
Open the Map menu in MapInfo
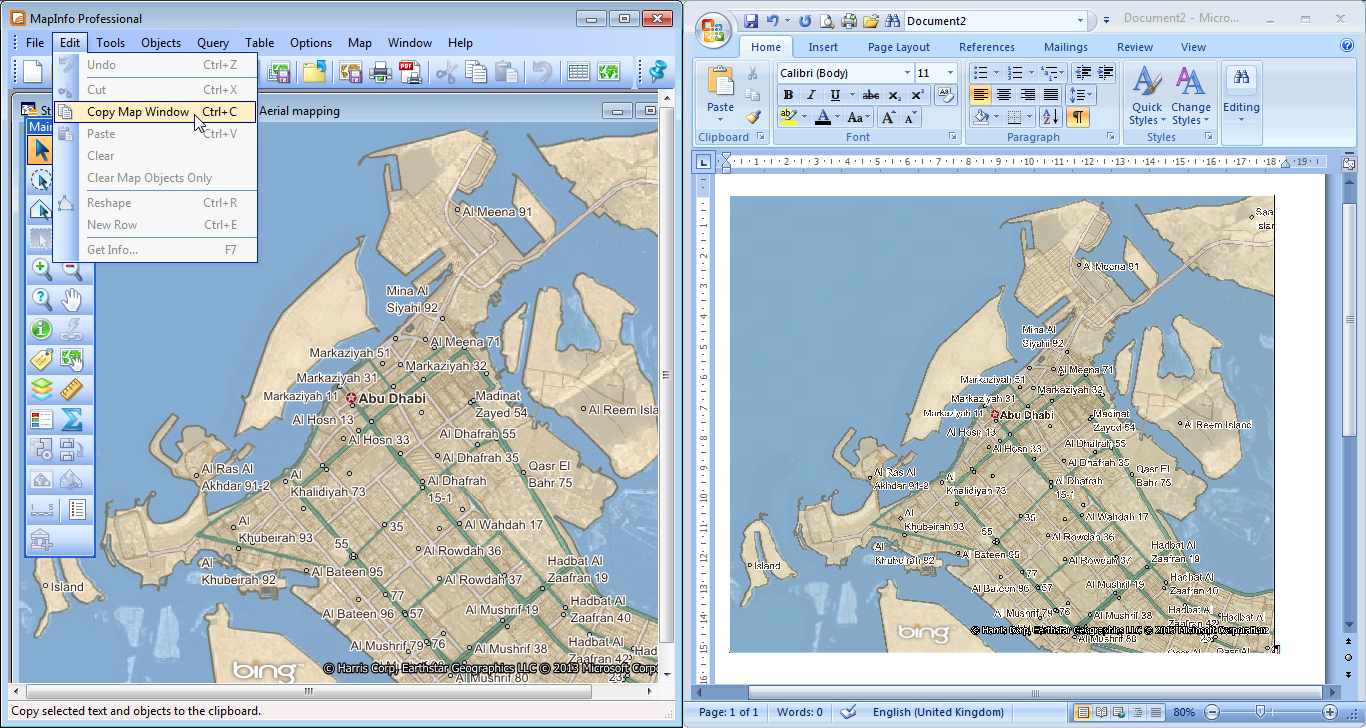[x=360, y=43]
